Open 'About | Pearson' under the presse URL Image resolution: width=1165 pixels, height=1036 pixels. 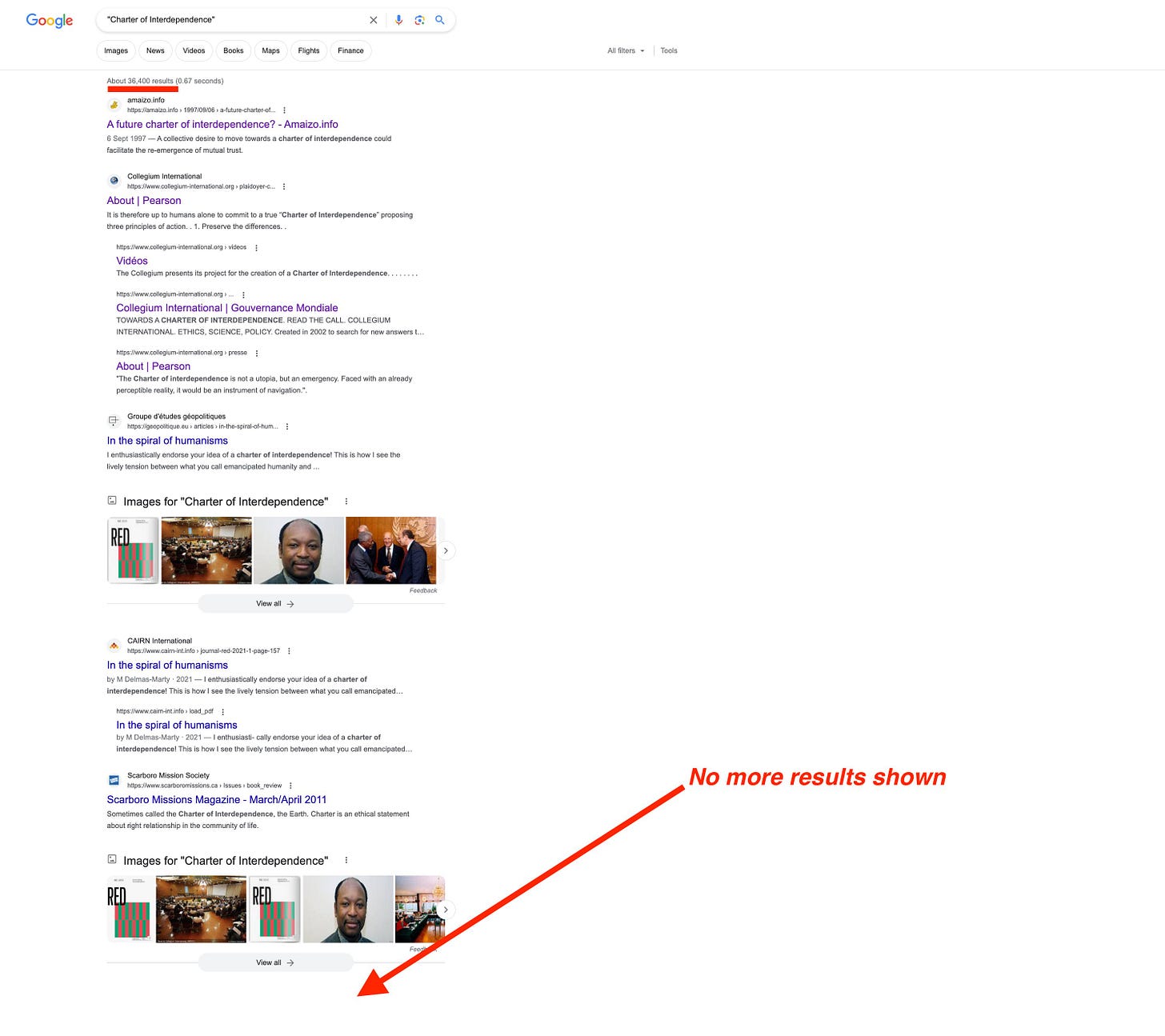[x=154, y=366]
